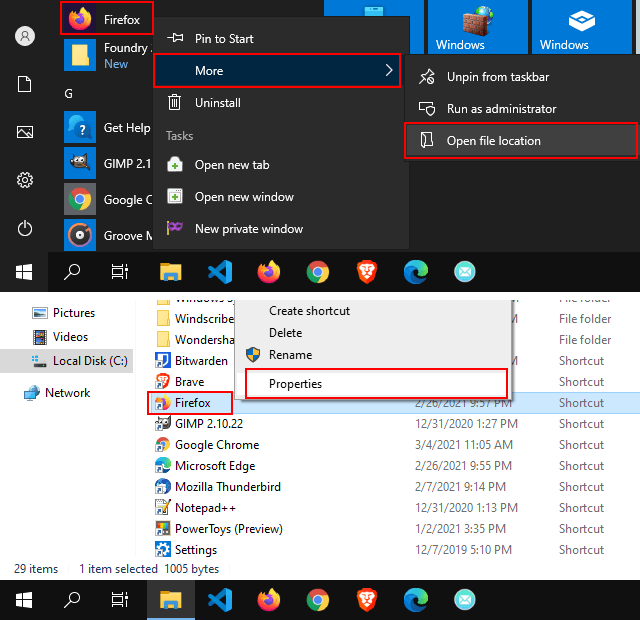Open VS Code in taskbar beneath Start menu

point(220,272)
